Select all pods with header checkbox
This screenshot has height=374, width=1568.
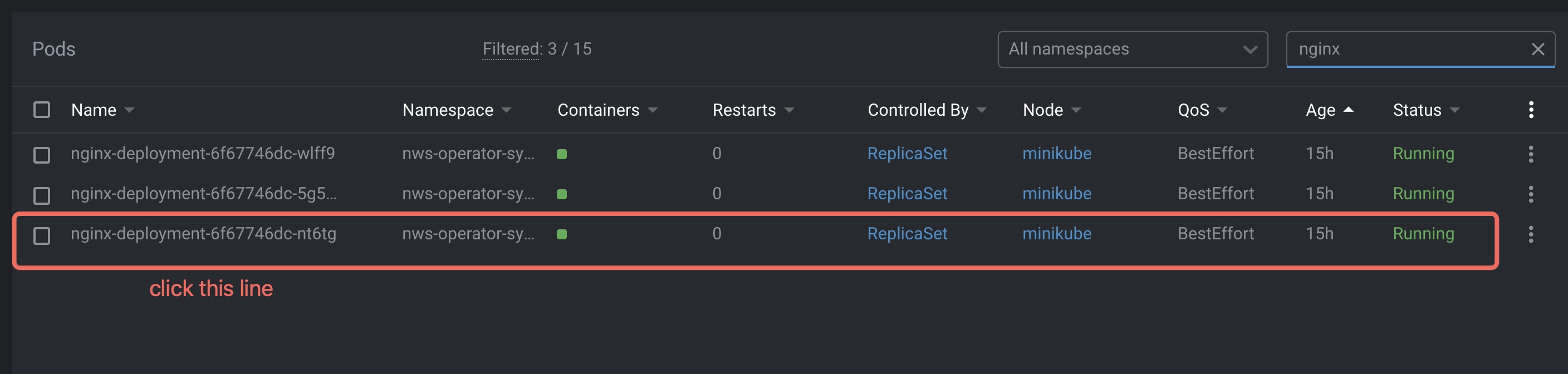(x=41, y=110)
